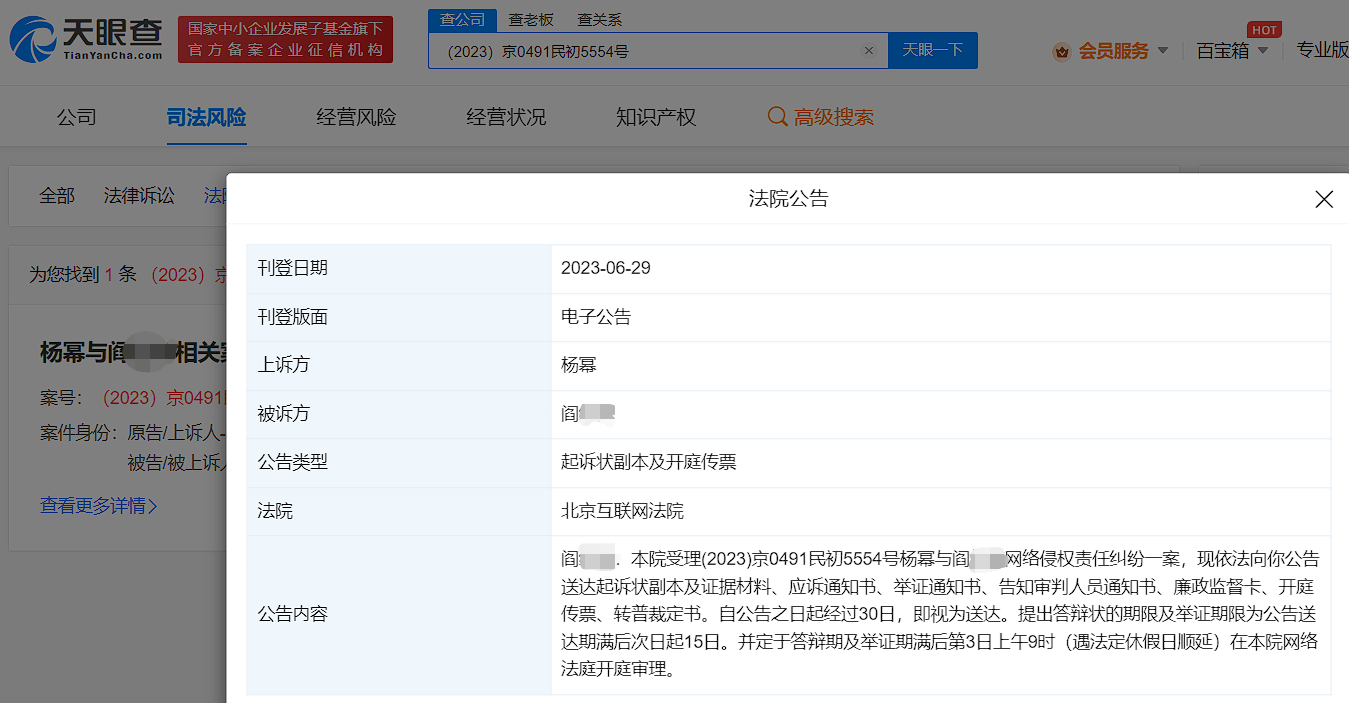Click the 高级搜索 magnifier icon
The height and width of the screenshot is (703, 1349).
pyautogui.click(x=777, y=117)
